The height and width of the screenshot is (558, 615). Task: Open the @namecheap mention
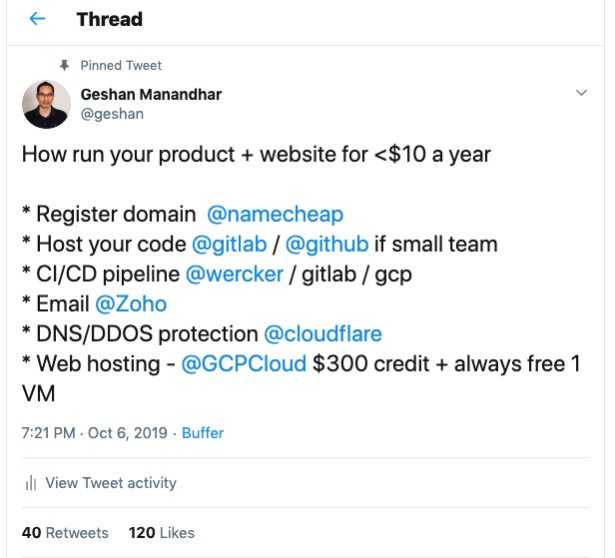(x=274, y=214)
